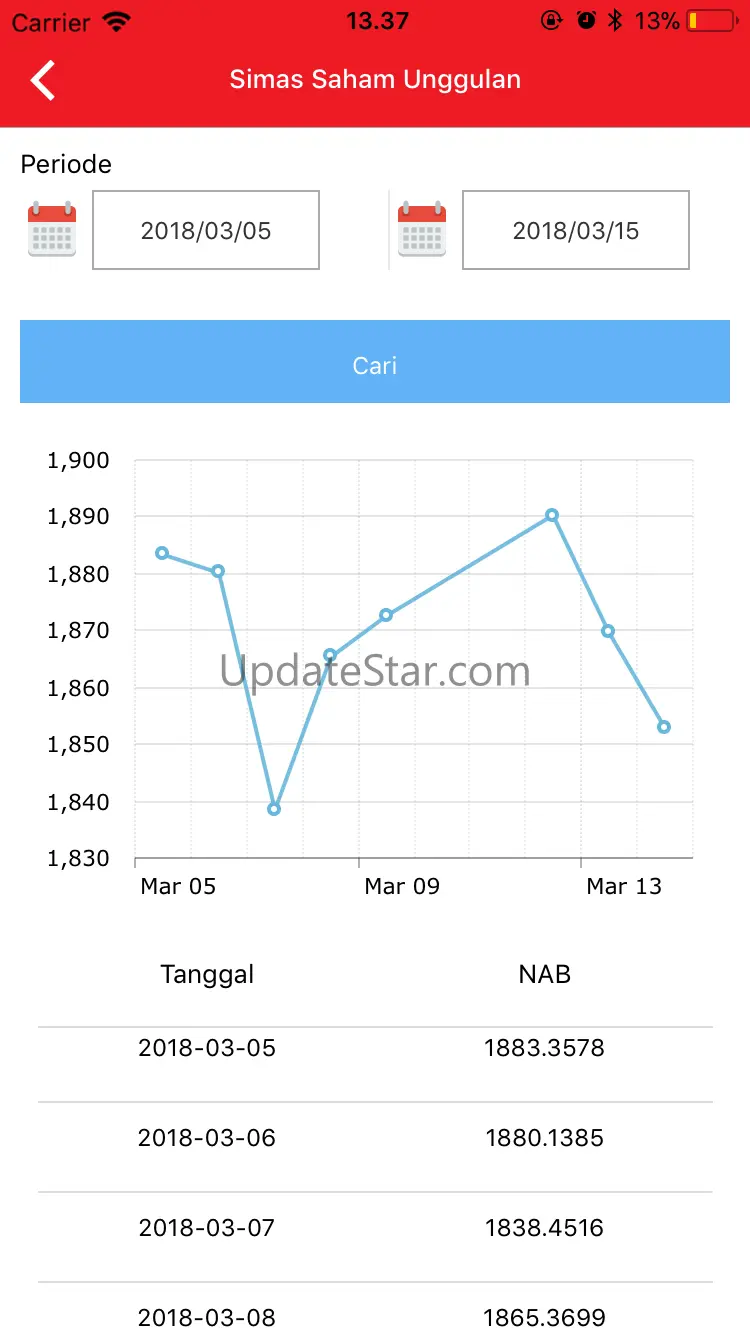Image resolution: width=750 pixels, height=1334 pixels.
Task: Tap the alarm clock status icon
Action: (586, 21)
